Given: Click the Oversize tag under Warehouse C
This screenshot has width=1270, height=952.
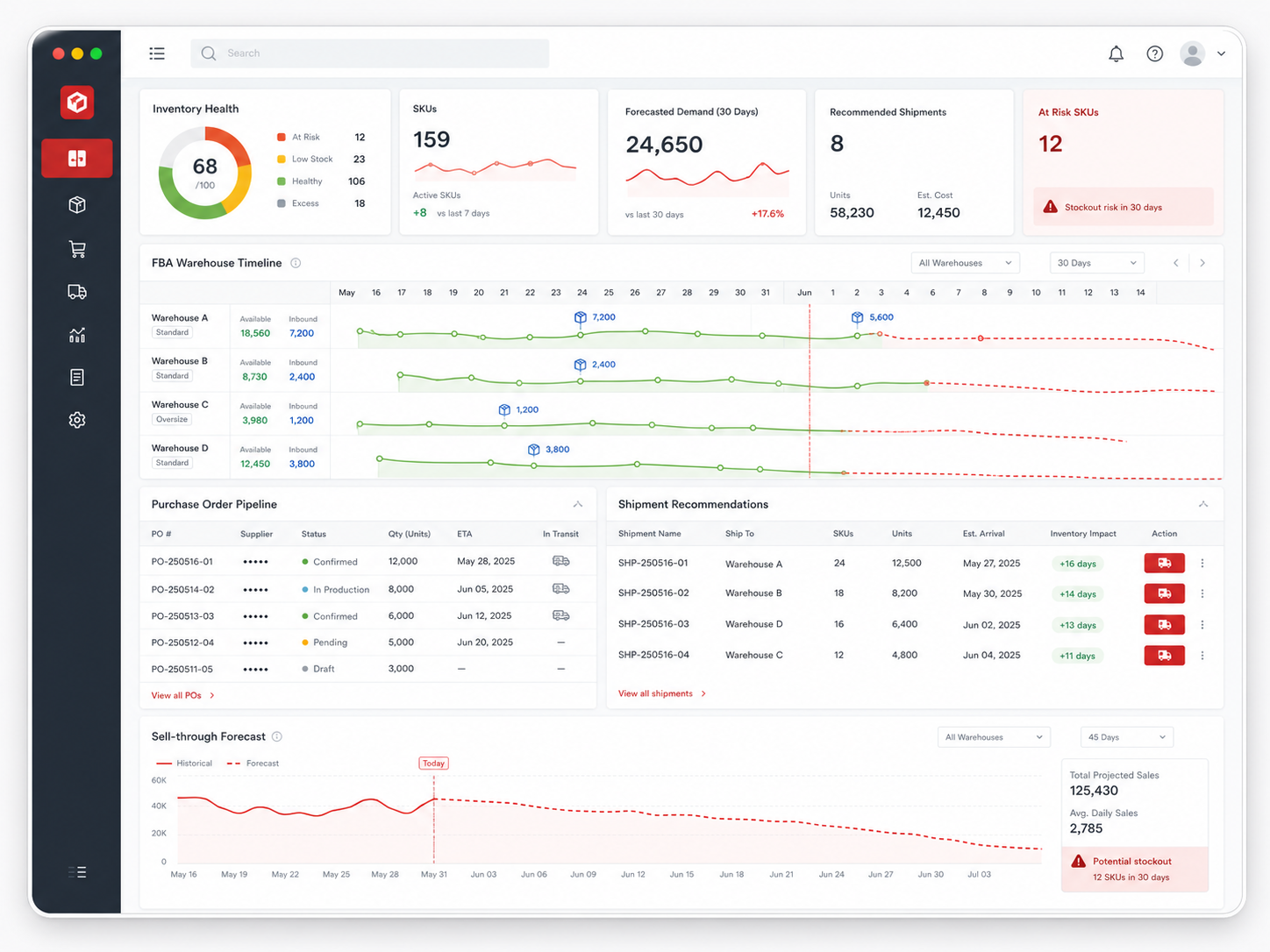Looking at the screenshot, I should pyautogui.click(x=172, y=420).
